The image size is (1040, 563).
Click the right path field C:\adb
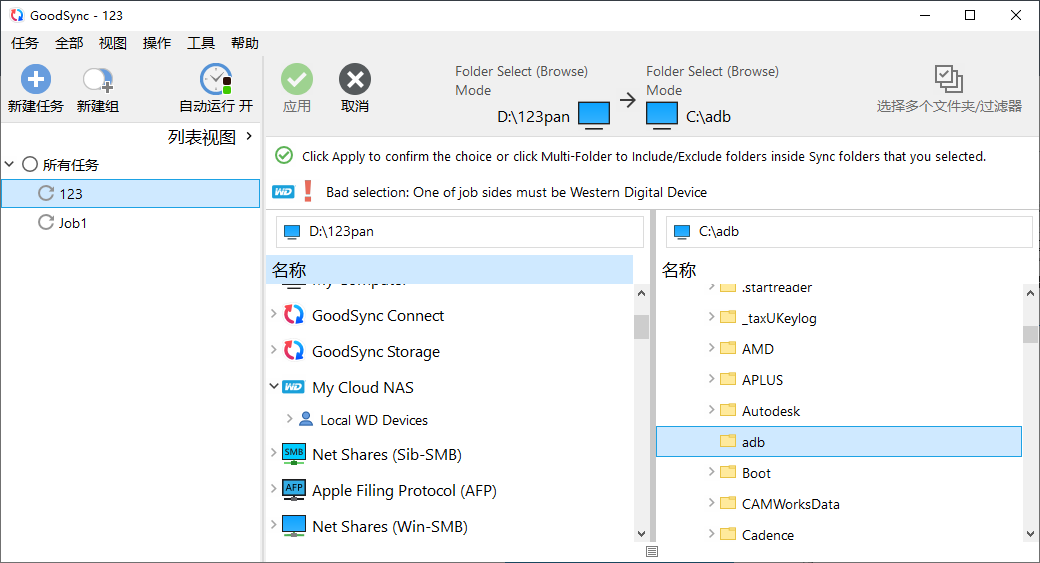849,231
